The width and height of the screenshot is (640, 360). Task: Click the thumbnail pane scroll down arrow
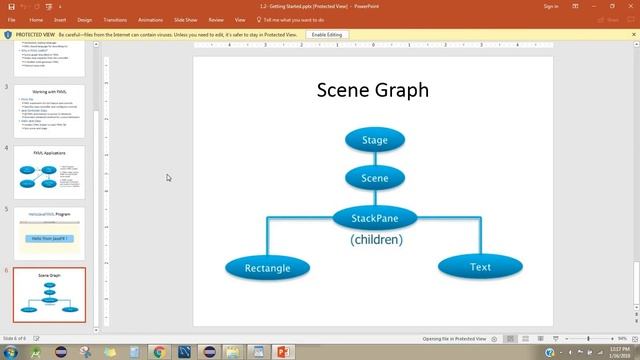point(96,330)
